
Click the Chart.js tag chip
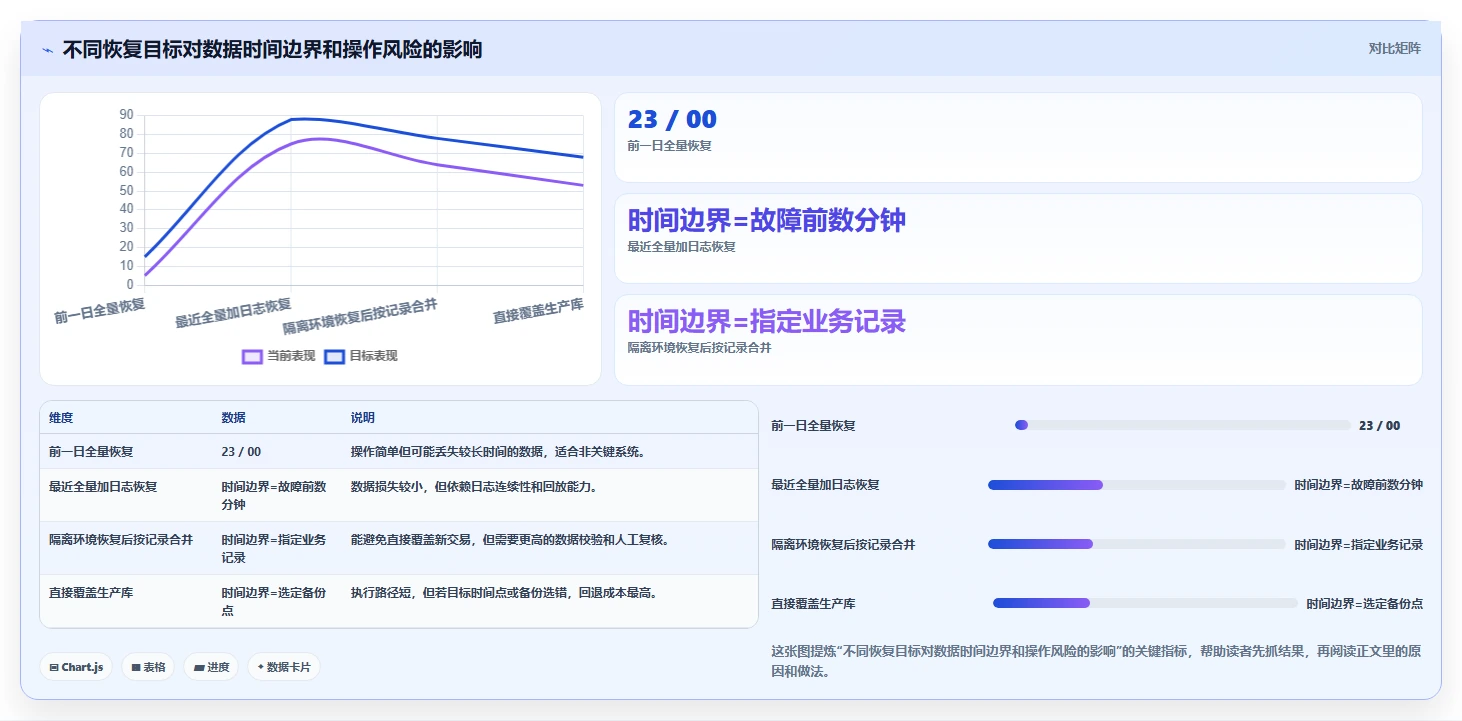pyautogui.click(x=76, y=667)
